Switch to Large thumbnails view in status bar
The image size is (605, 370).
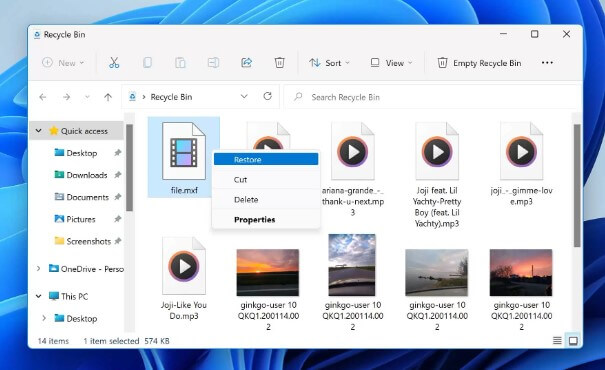[573, 341]
